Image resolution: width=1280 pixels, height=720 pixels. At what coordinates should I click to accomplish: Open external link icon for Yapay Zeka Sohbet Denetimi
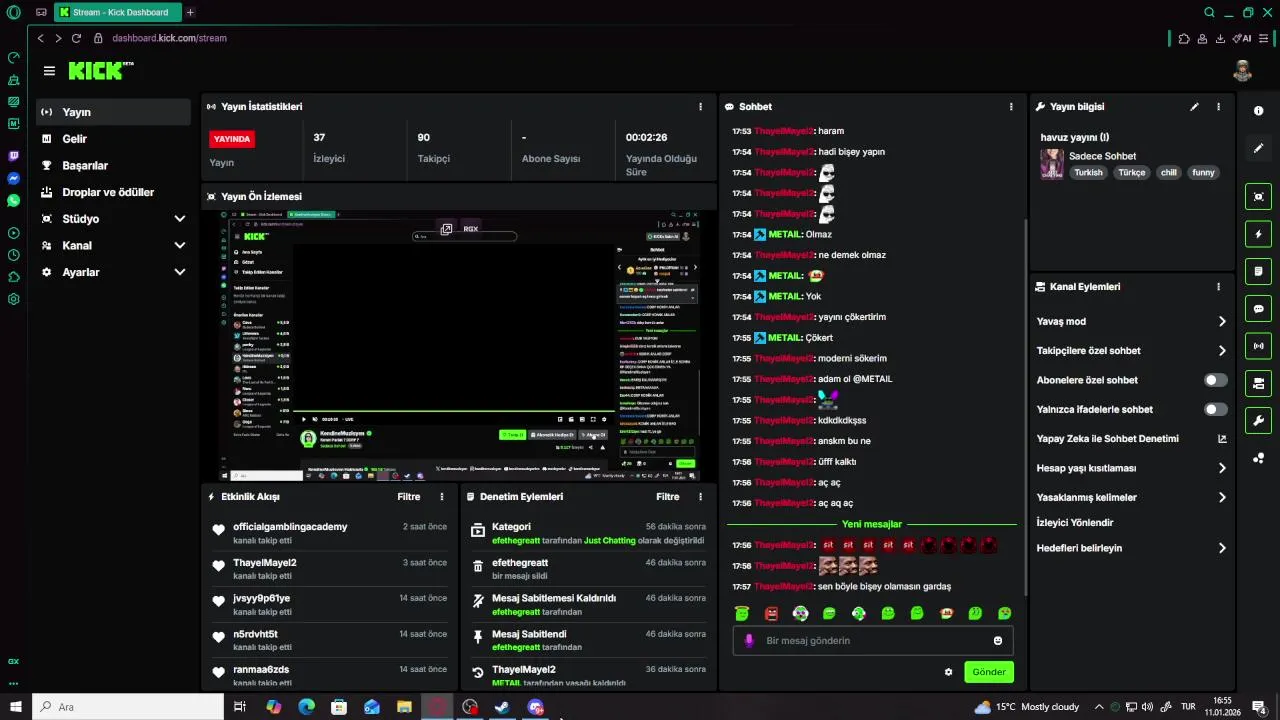coord(1221,439)
